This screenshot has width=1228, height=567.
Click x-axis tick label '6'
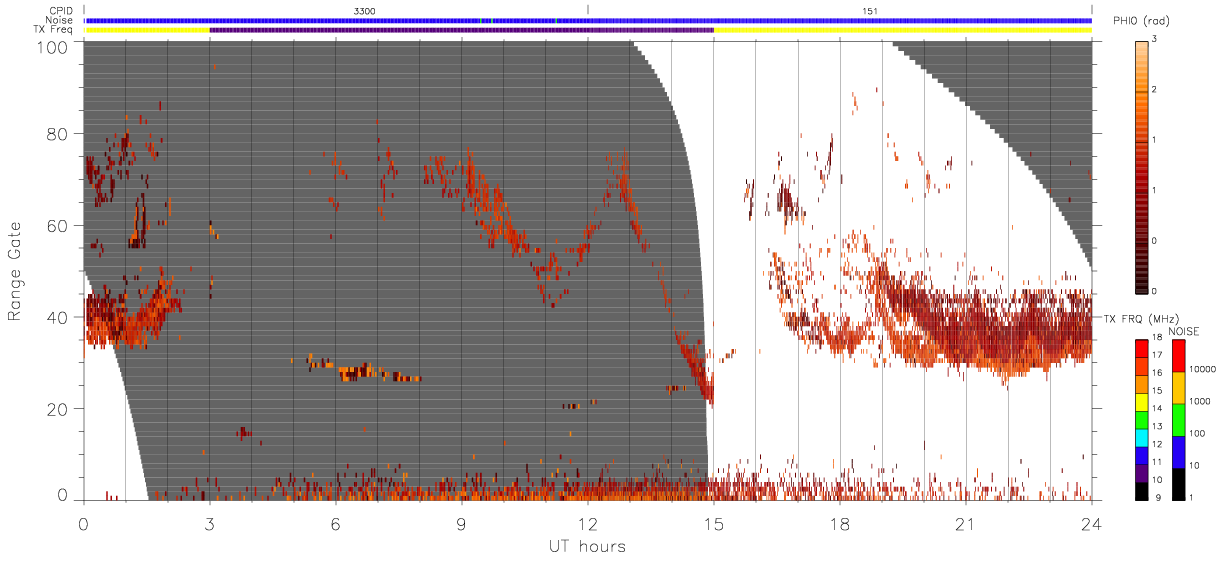(x=335, y=523)
